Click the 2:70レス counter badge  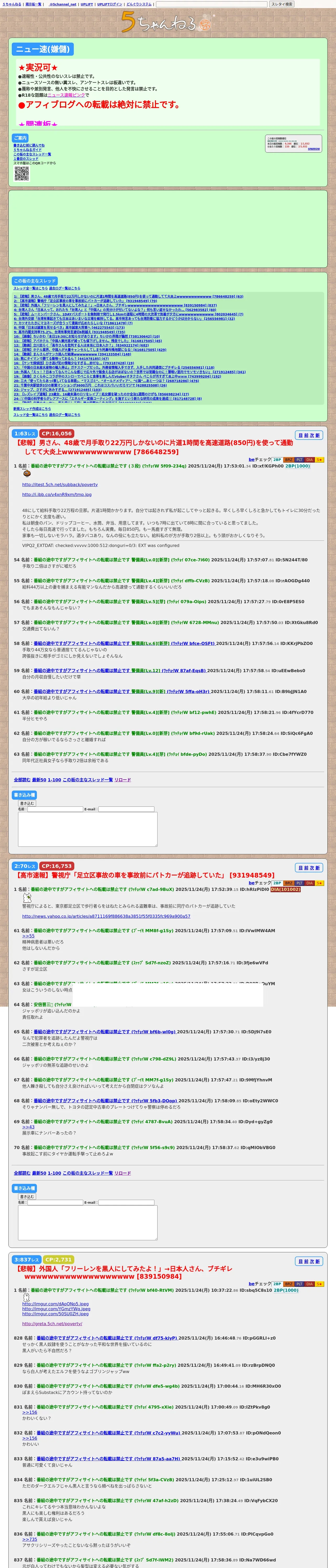25,866
